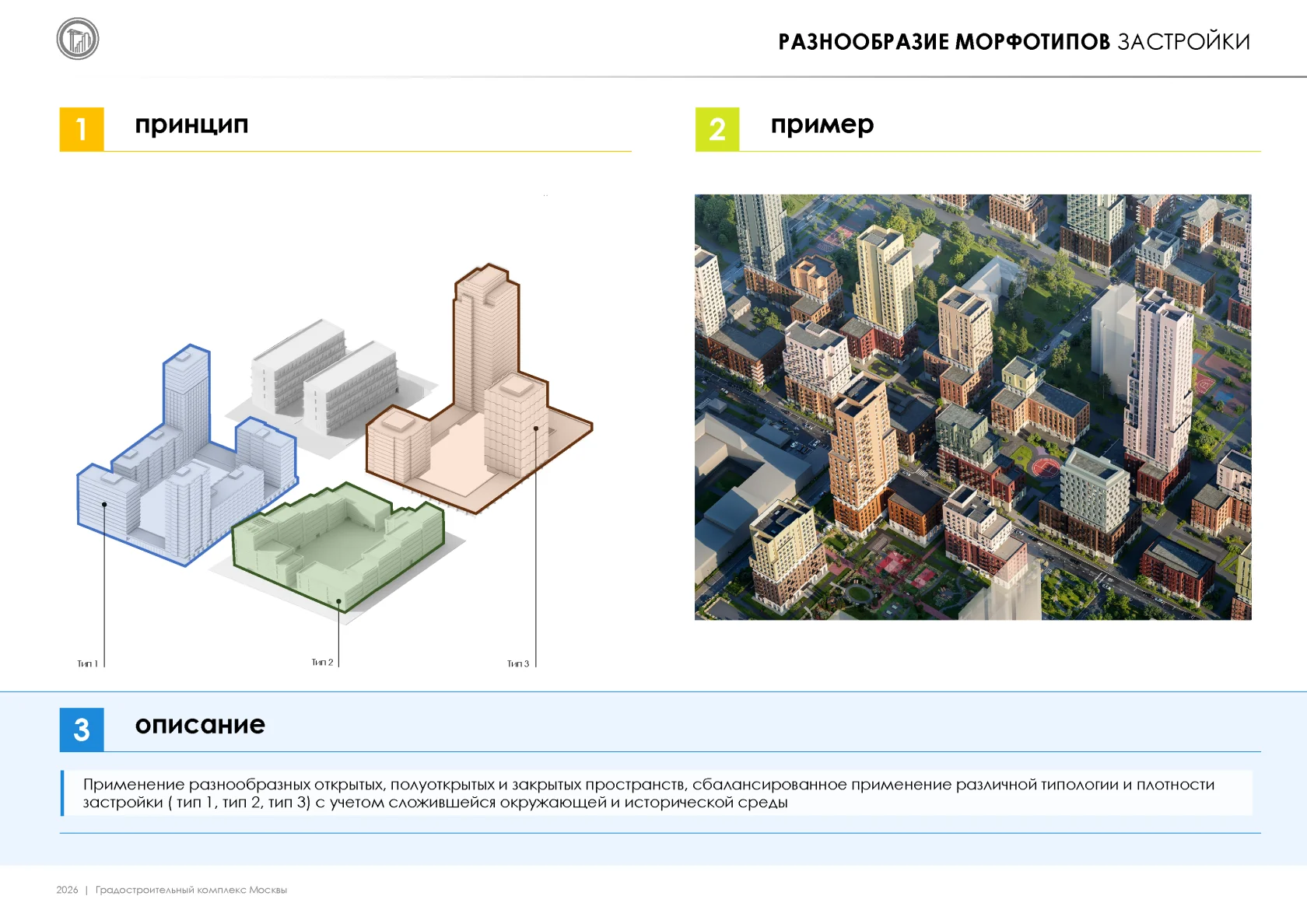The height and width of the screenshot is (924, 1307).
Task: Select the green courtyard building block model
Action: [x=338, y=546]
